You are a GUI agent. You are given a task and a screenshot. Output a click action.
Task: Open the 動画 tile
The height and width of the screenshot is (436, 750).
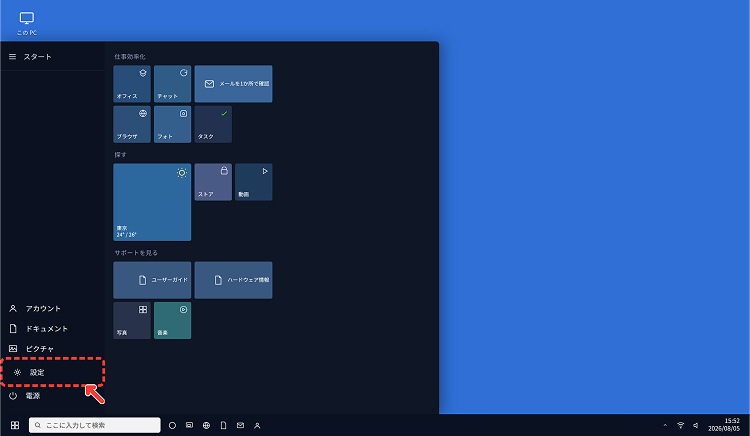(x=254, y=182)
